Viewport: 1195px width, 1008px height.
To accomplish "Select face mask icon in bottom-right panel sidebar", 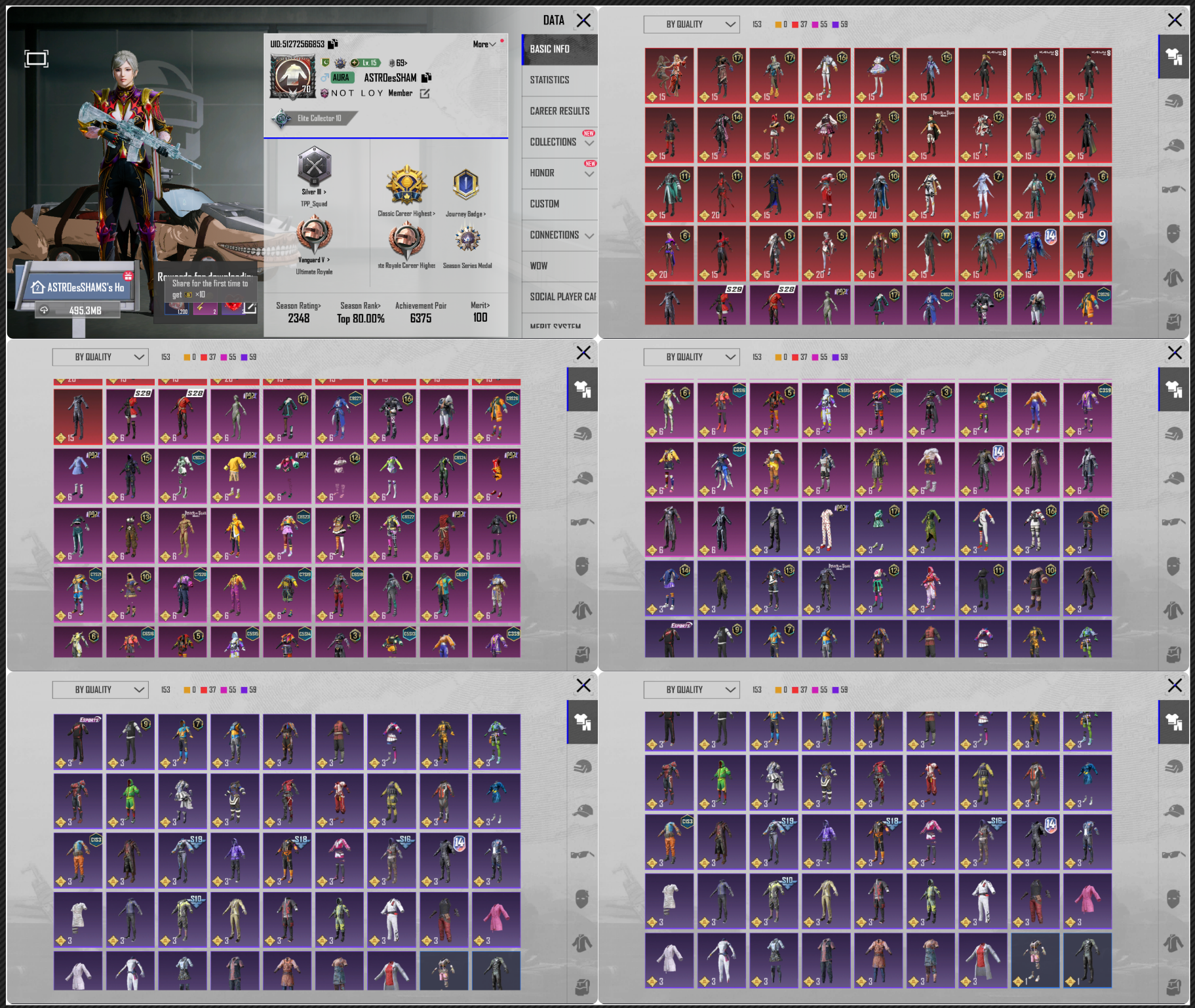I will (x=1173, y=899).
